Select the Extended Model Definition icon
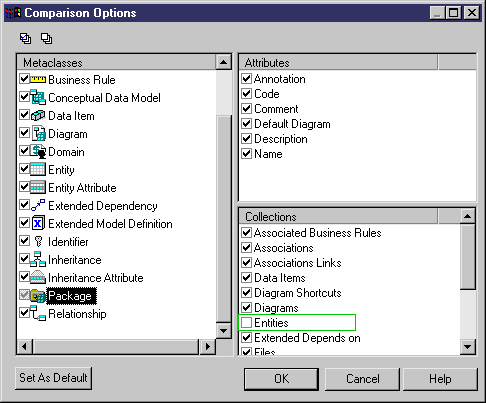The height and width of the screenshot is (403, 486). [38, 223]
